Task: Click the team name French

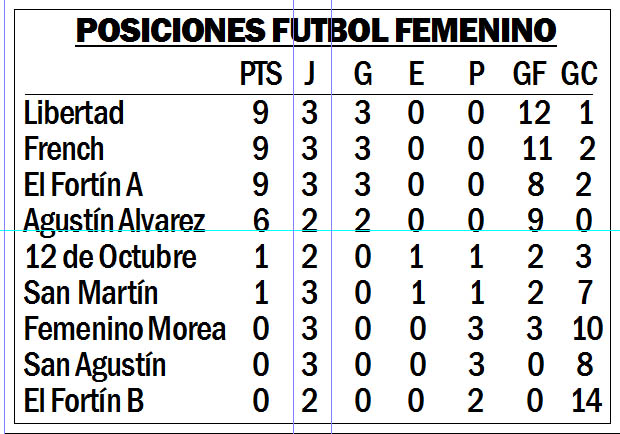Action: 64,149
